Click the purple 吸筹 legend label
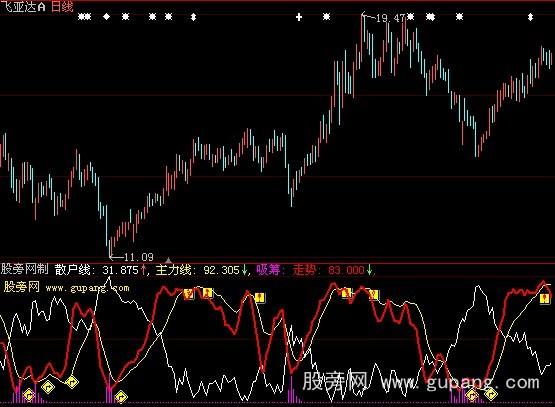555x407 pixels. point(268,270)
